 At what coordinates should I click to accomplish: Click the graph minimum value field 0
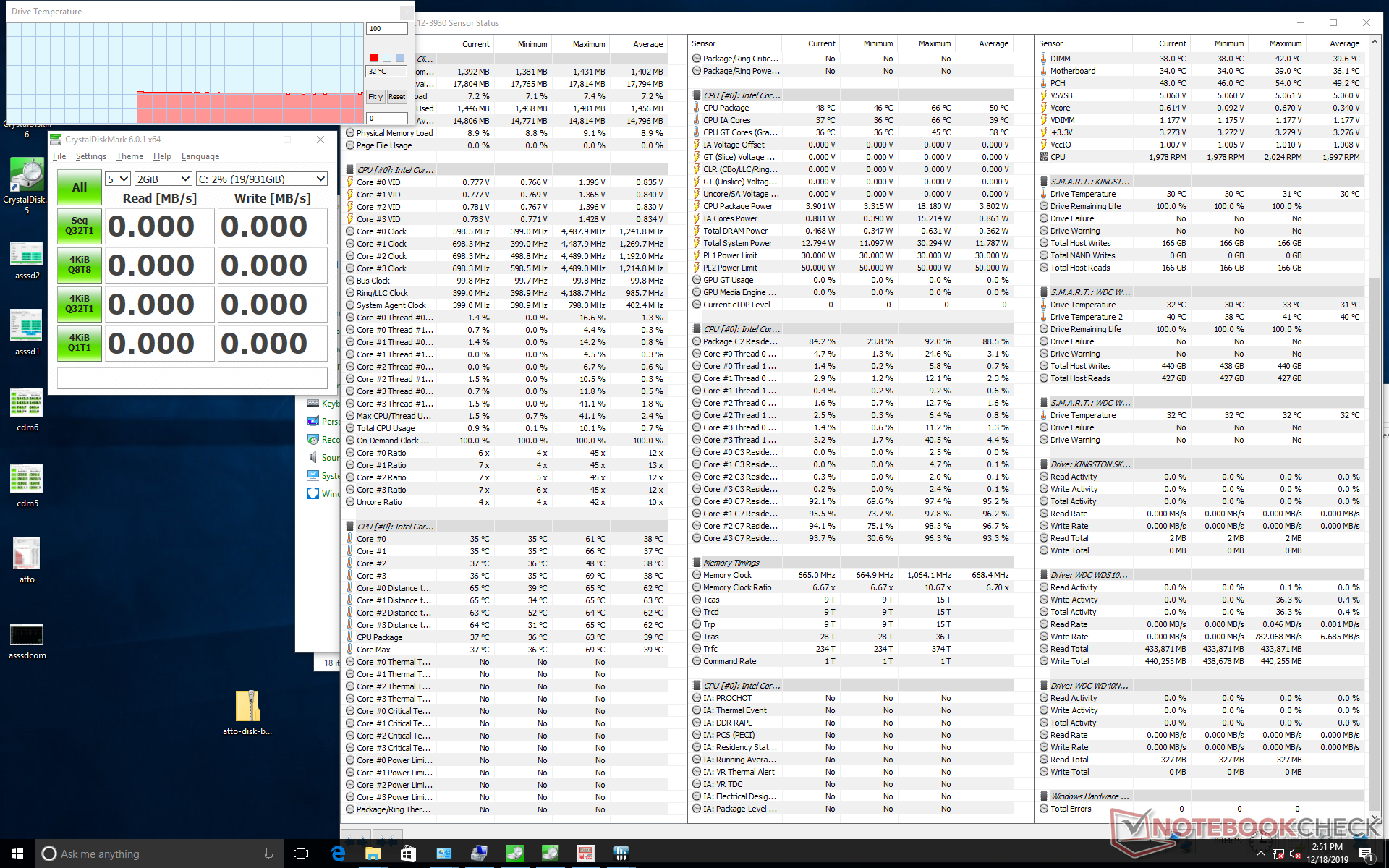click(387, 118)
